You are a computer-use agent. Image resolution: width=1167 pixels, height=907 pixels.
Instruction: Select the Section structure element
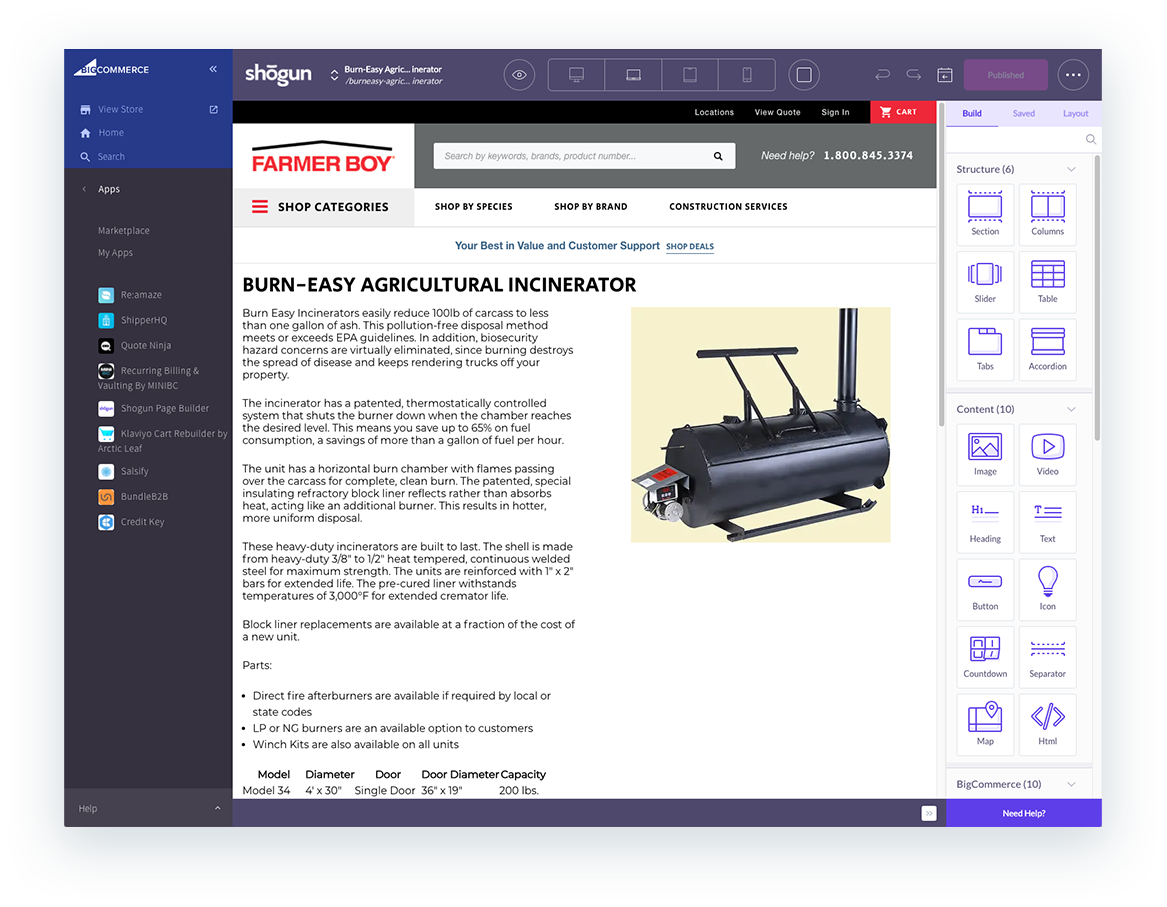[x=985, y=215]
